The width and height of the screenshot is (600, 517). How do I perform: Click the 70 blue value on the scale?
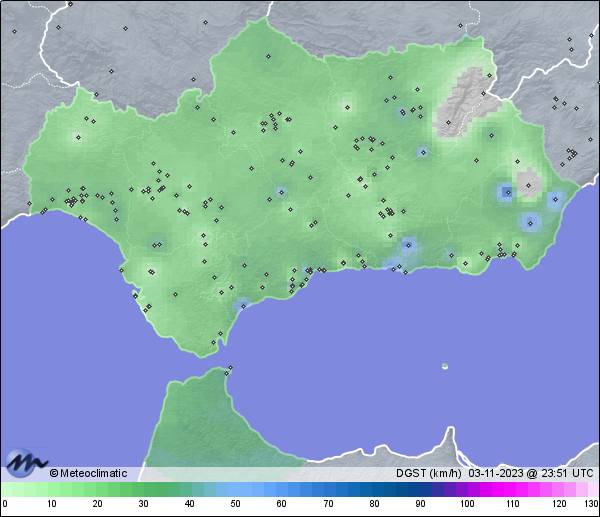[x=327, y=504]
